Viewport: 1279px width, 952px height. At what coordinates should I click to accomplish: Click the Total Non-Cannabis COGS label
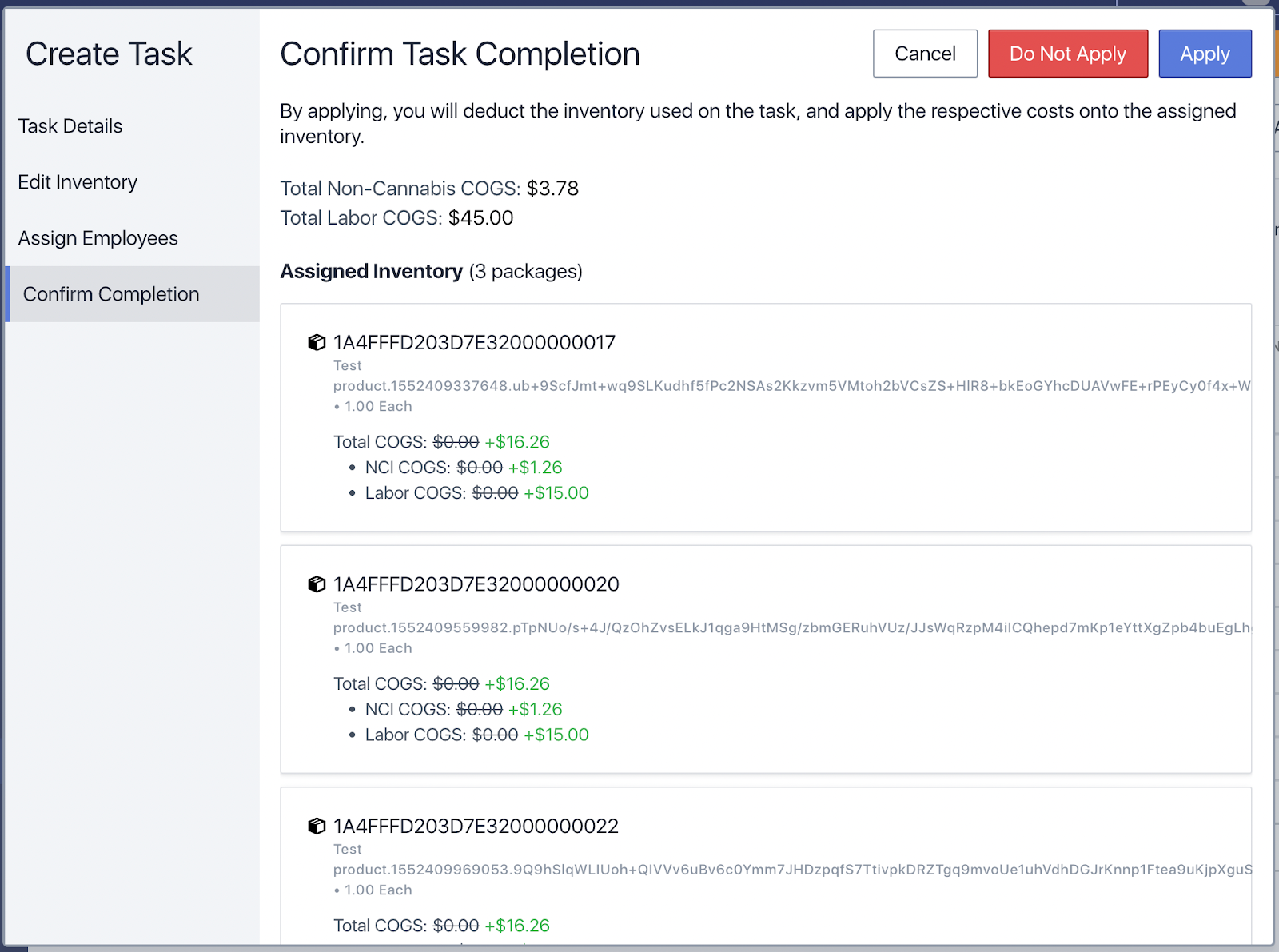coord(400,189)
